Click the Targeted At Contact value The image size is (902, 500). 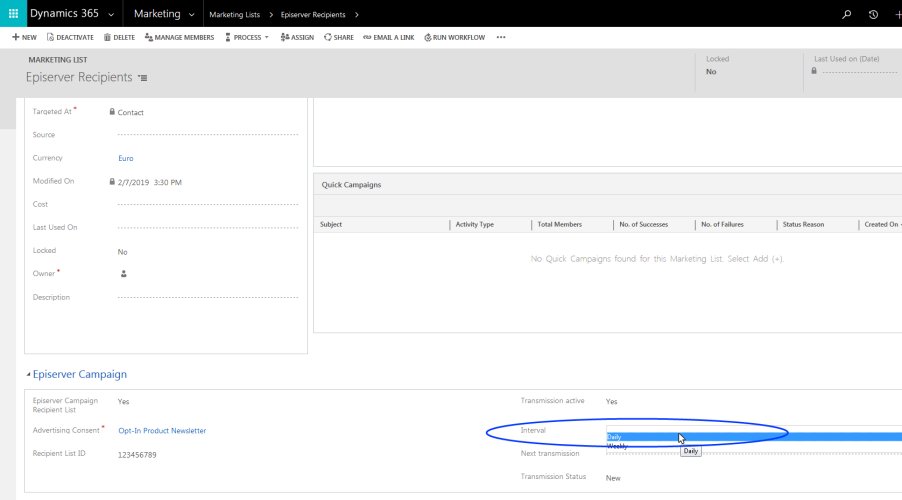tap(131, 113)
